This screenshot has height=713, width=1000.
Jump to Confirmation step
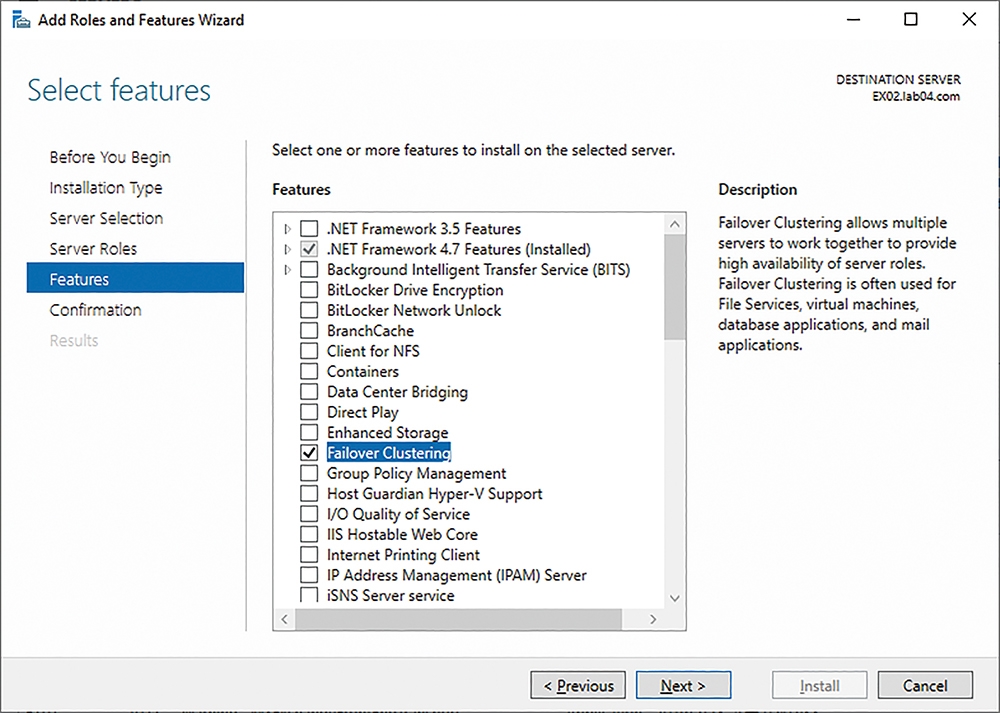[x=96, y=310]
